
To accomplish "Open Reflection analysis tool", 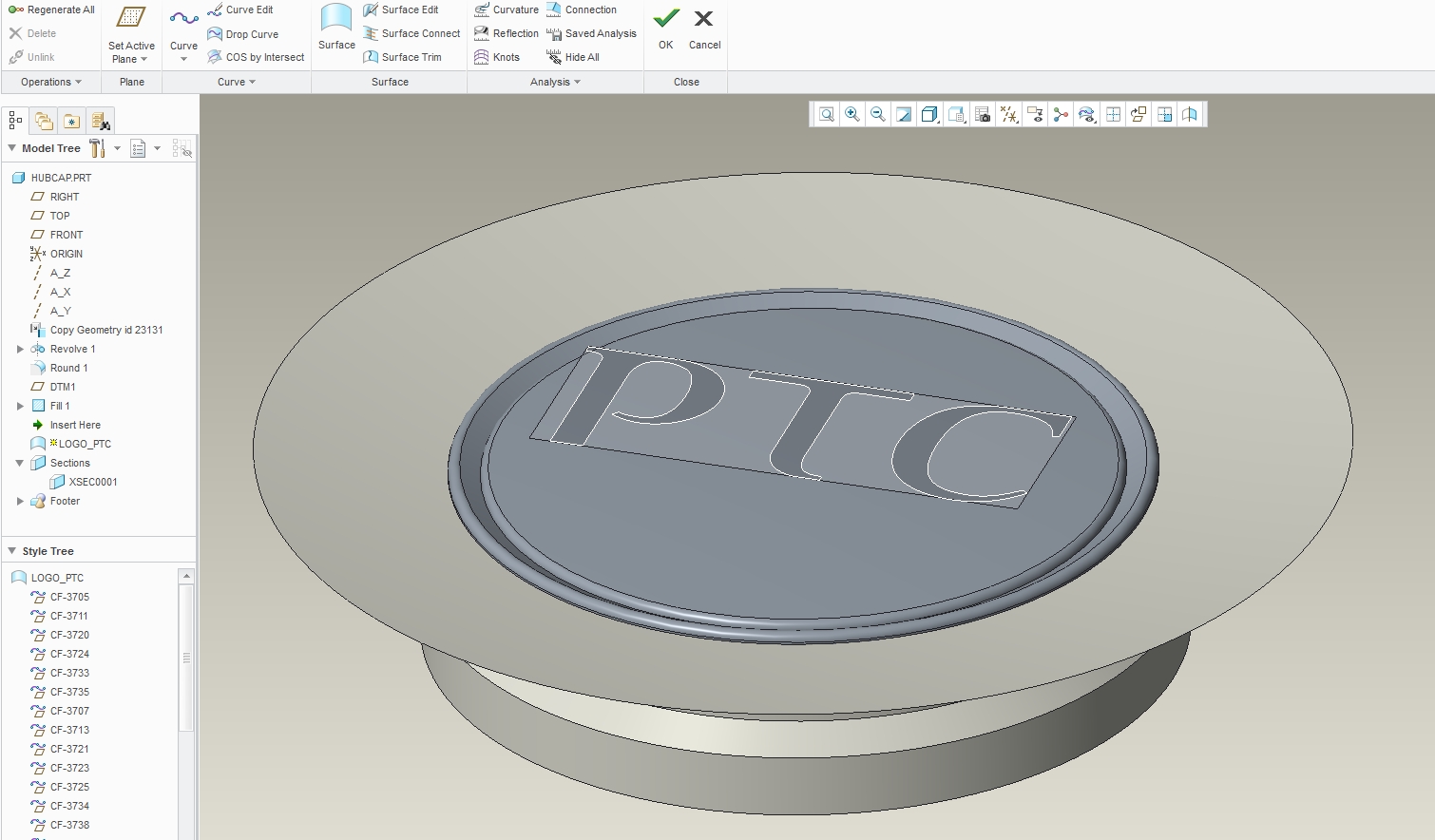I will coord(507,33).
